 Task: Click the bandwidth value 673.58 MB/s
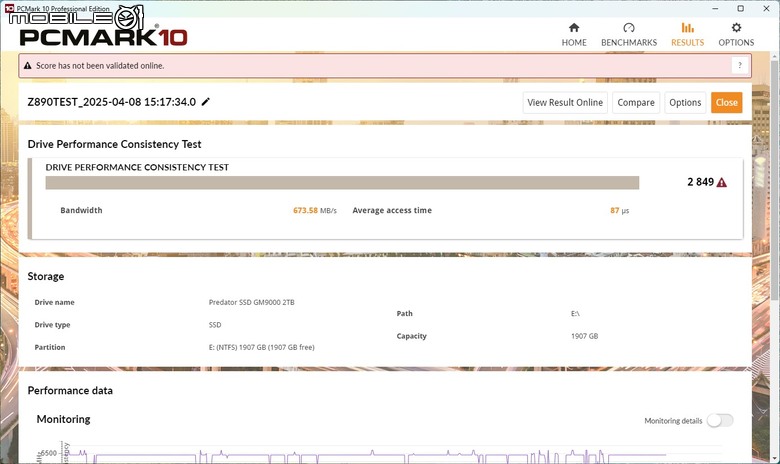pyautogui.click(x=314, y=210)
